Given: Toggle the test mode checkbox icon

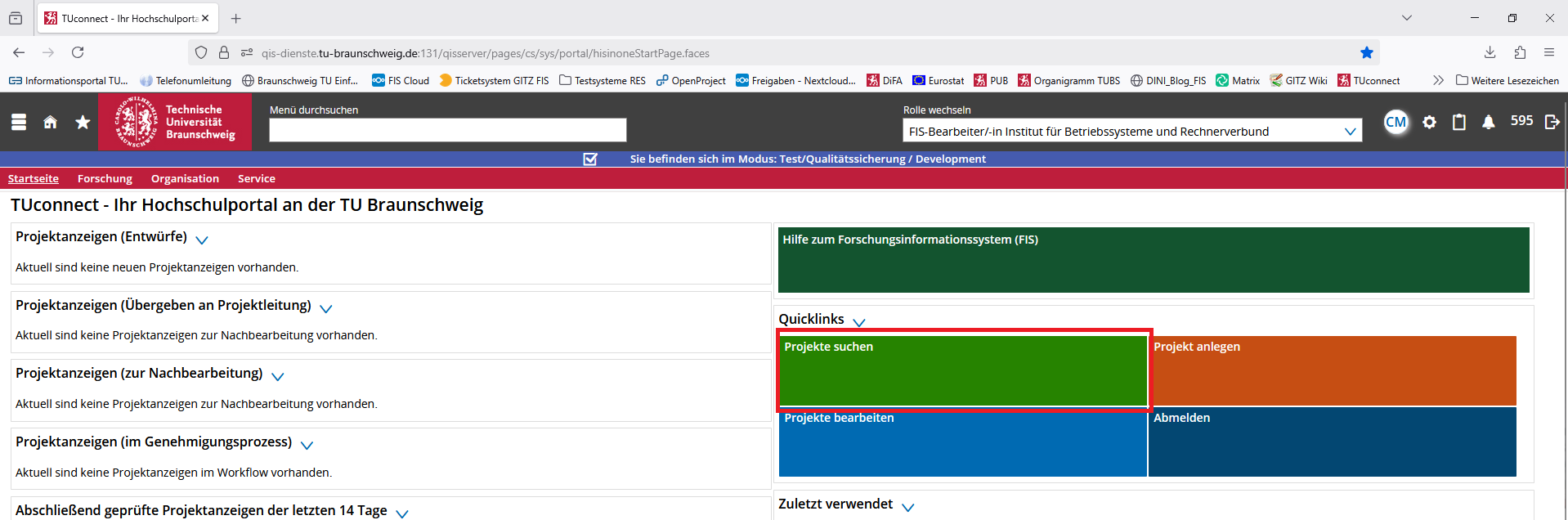Looking at the screenshot, I should click(x=590, y=159).
